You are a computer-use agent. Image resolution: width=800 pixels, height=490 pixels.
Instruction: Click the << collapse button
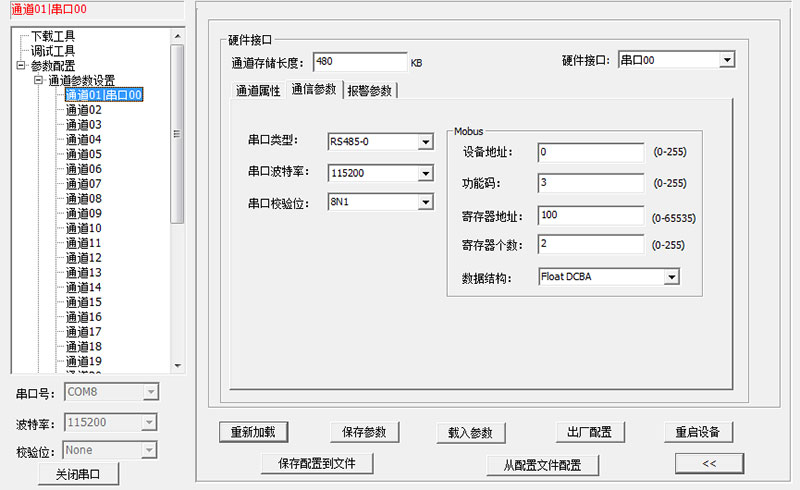coord(709,463)
